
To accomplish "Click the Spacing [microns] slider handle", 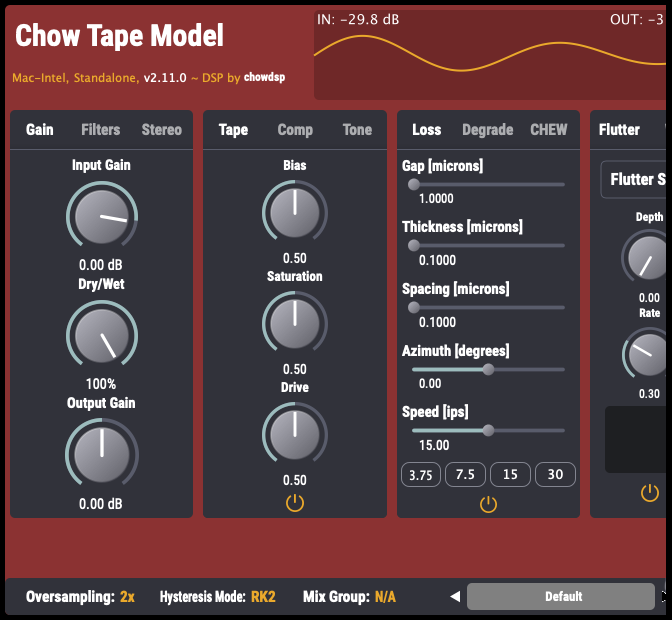I will 414,307.
